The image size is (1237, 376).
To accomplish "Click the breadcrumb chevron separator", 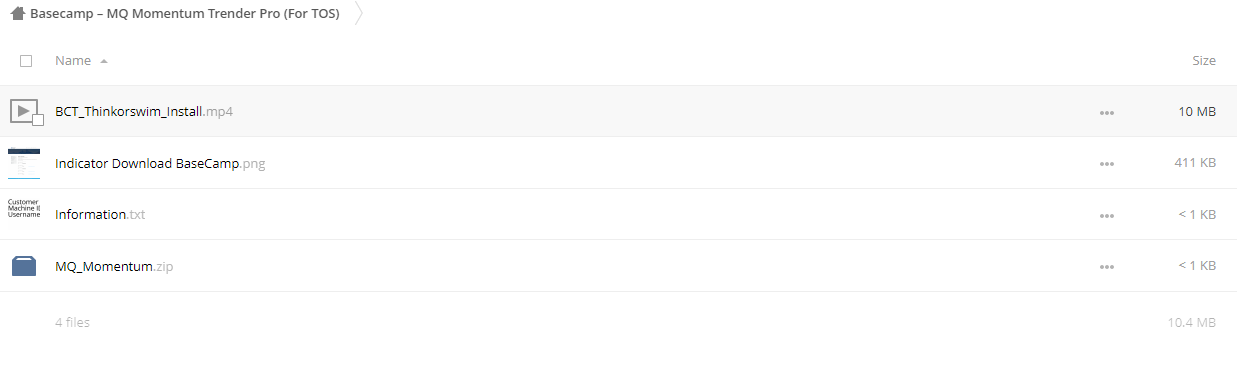I will point(359,14).
